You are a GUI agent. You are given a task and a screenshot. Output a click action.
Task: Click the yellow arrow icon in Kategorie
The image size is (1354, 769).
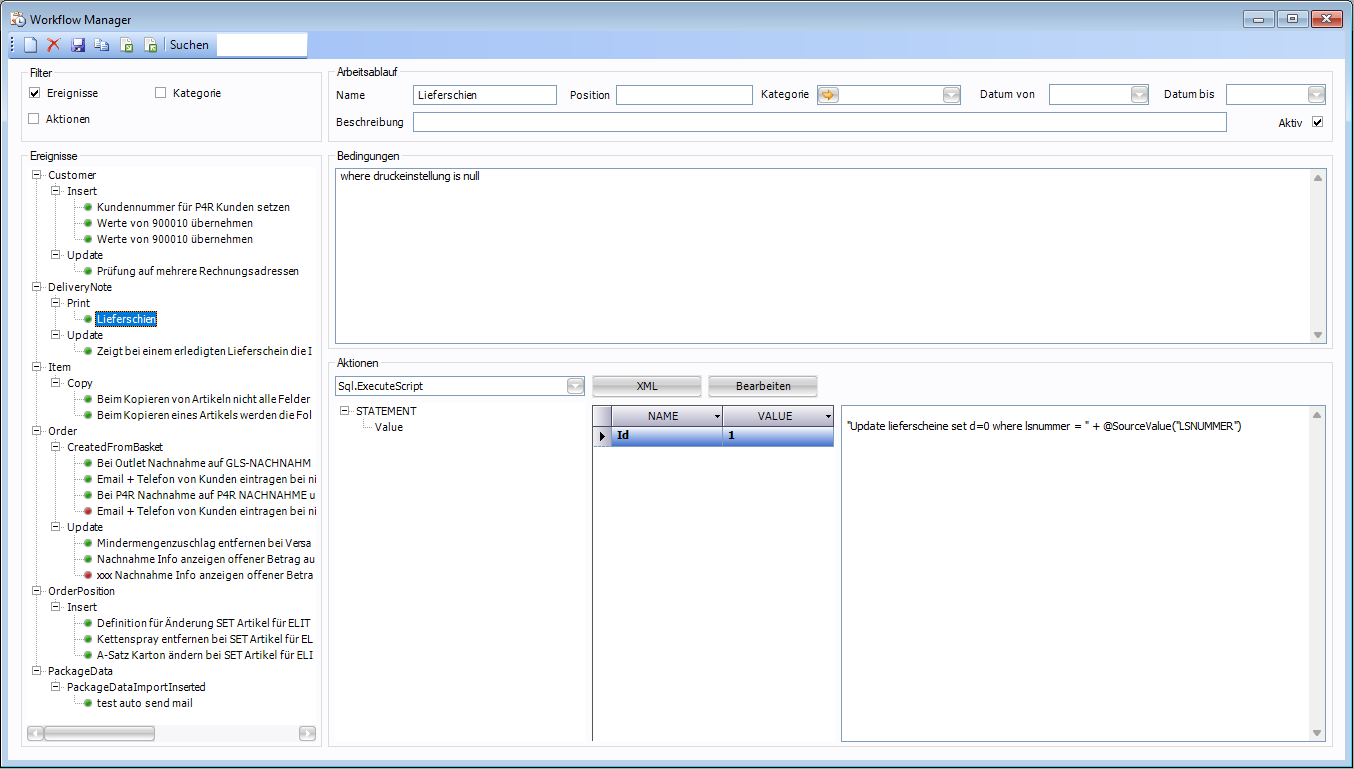(x=829, y=95)
